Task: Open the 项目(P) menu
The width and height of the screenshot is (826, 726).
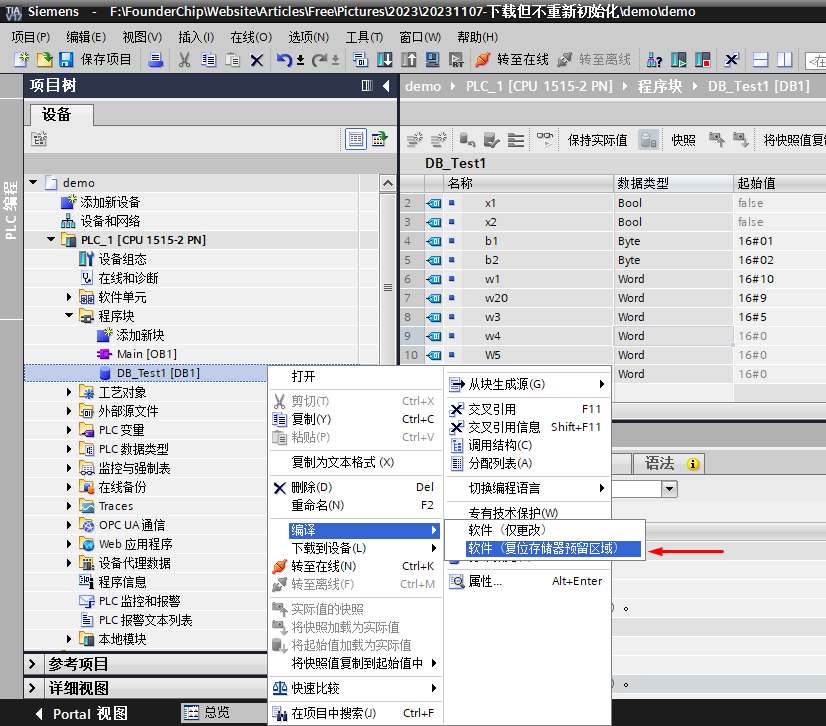Action: pos(31,37)
